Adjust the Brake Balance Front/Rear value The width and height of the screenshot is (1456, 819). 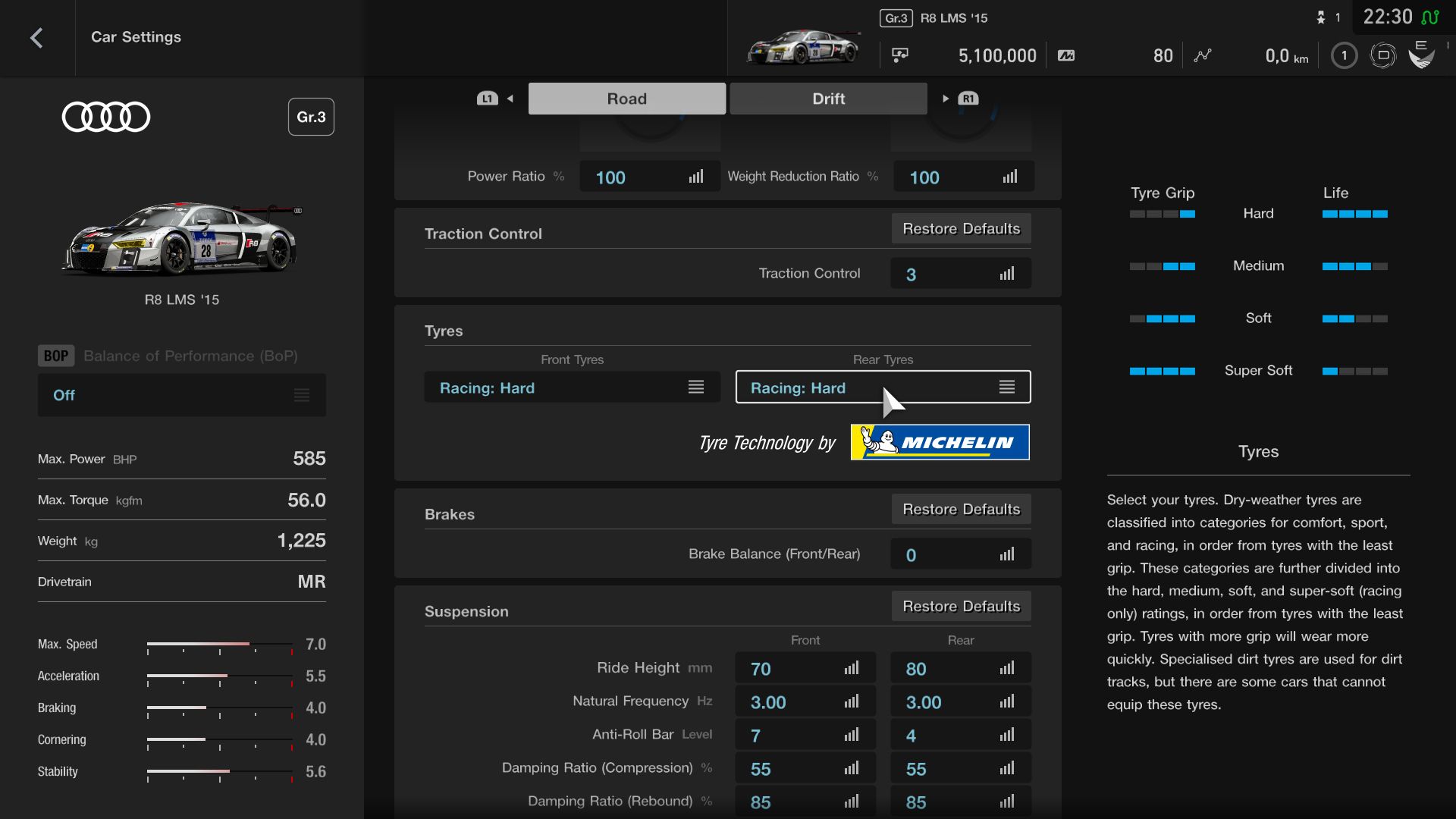pos(960,554)
